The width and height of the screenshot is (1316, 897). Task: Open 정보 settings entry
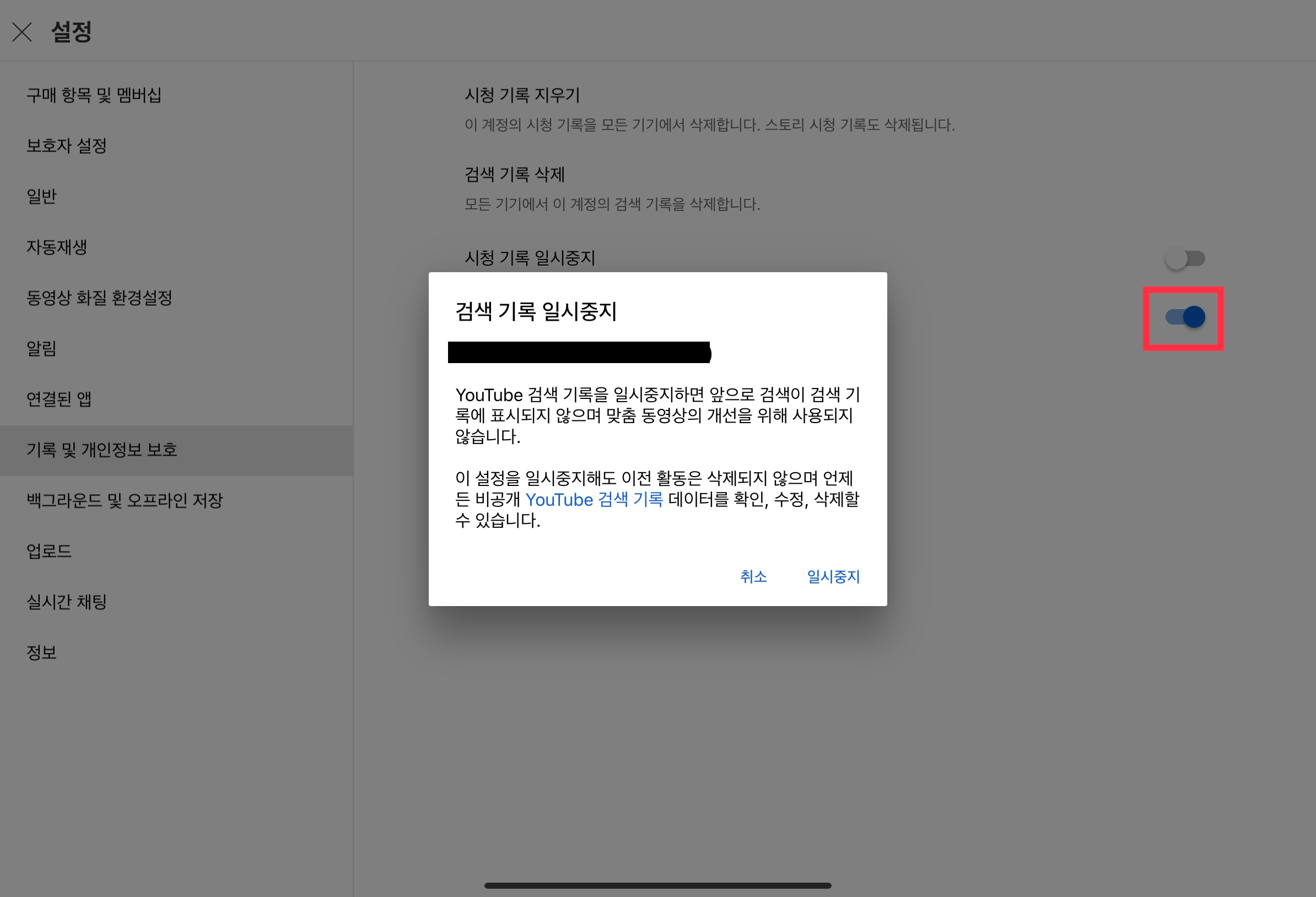[176, 653]
